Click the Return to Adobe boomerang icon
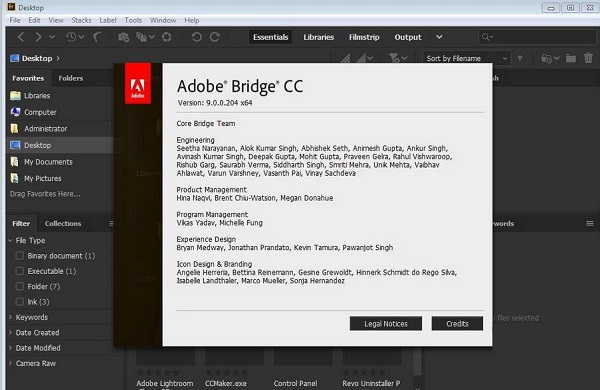The image size is (600, 390). pos(97,37)
